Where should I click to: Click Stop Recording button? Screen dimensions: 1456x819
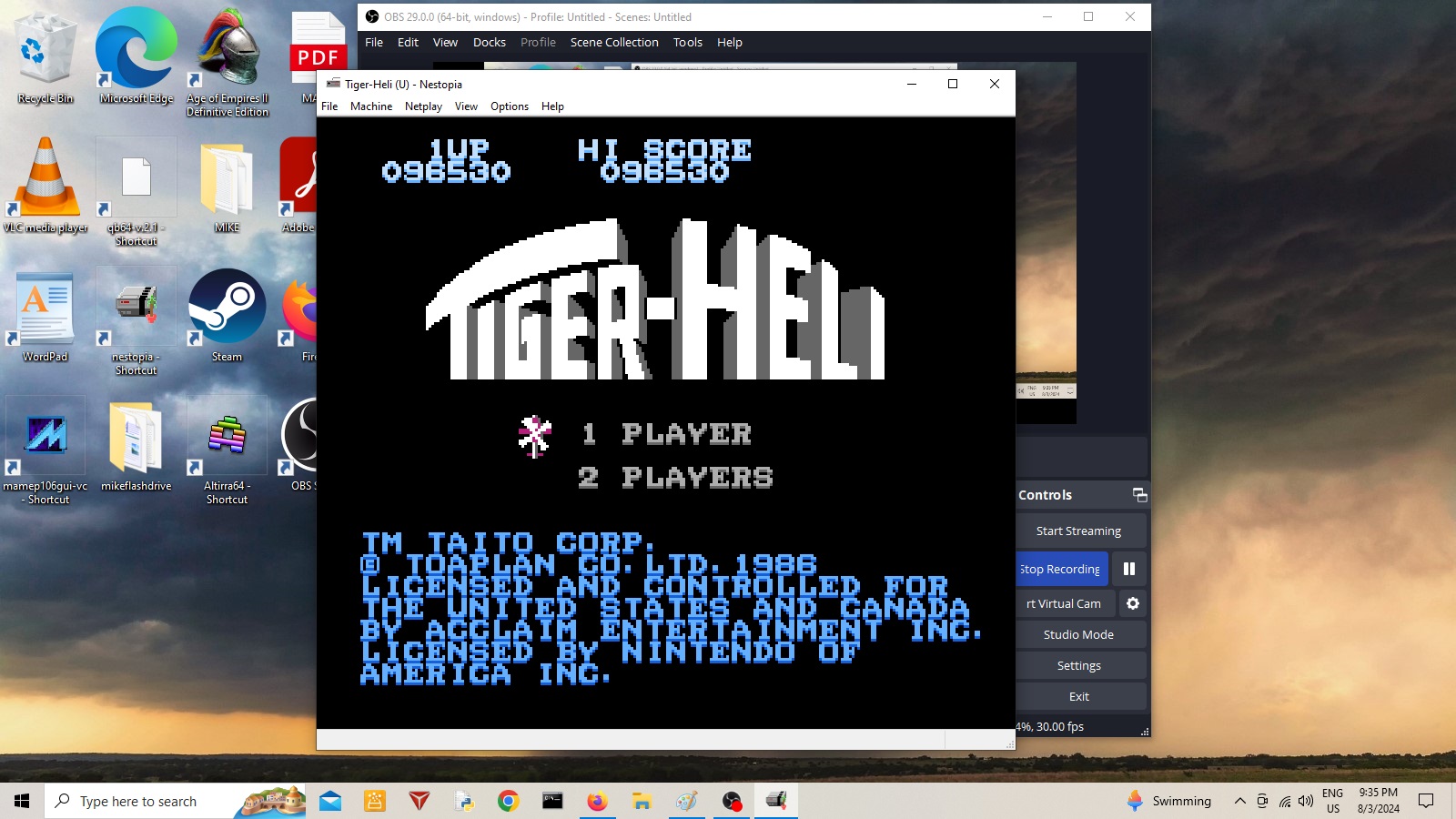point(1061,569)
